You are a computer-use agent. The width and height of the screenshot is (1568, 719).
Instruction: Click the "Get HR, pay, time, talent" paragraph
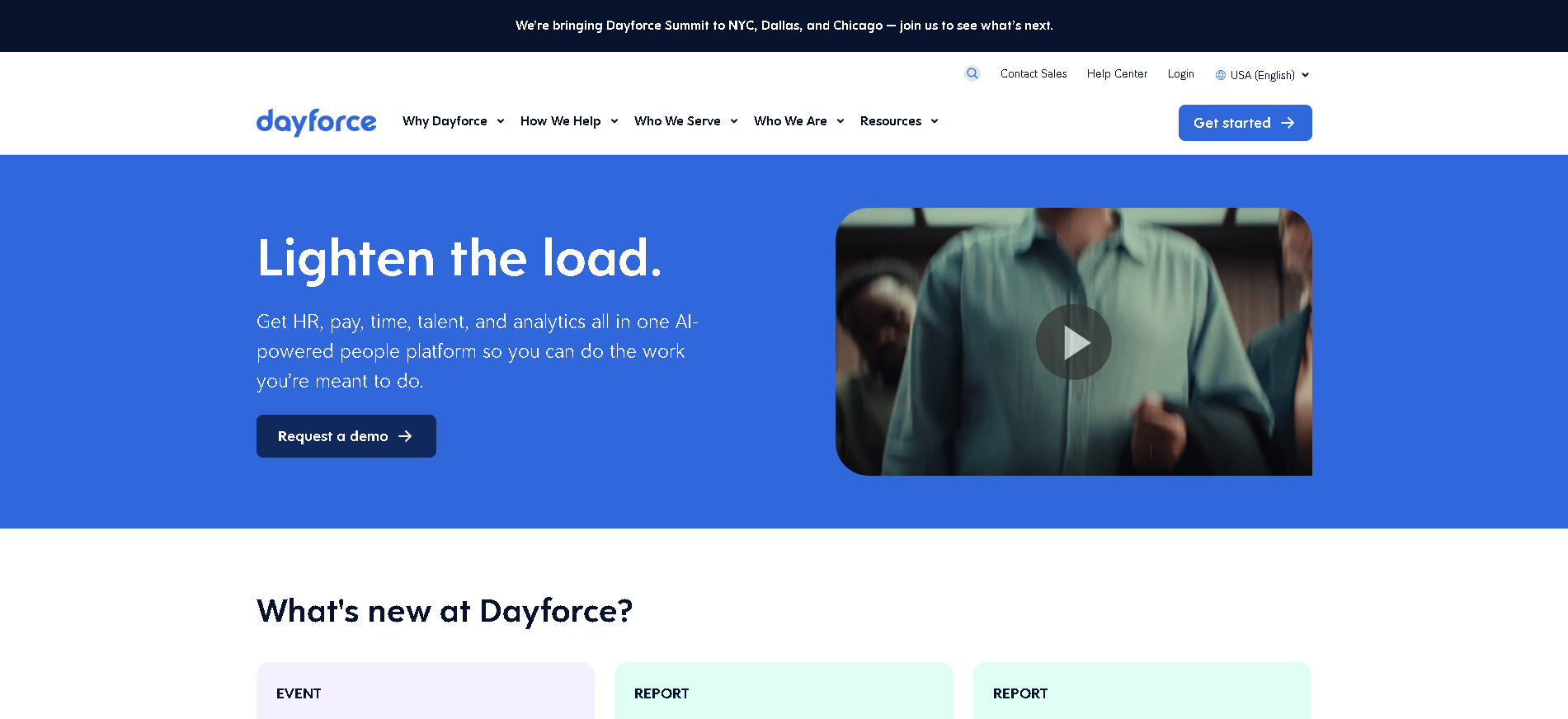coord(478,351)
